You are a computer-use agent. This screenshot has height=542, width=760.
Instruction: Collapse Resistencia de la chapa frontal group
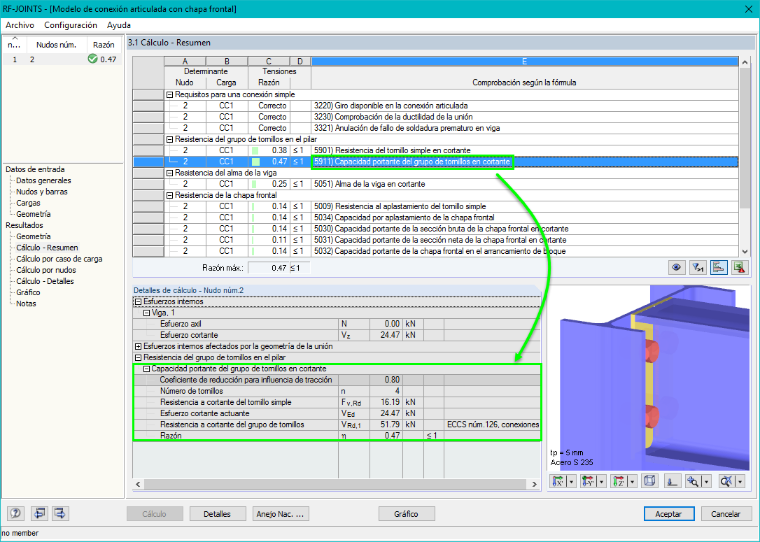click(x=170, y=195)
